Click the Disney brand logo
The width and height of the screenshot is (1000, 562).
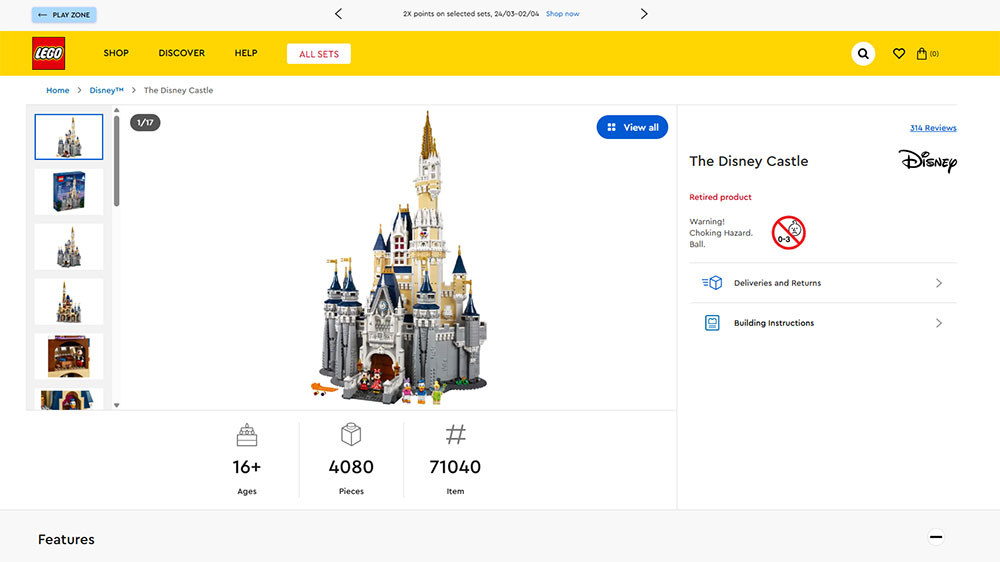tap(928, 161)
